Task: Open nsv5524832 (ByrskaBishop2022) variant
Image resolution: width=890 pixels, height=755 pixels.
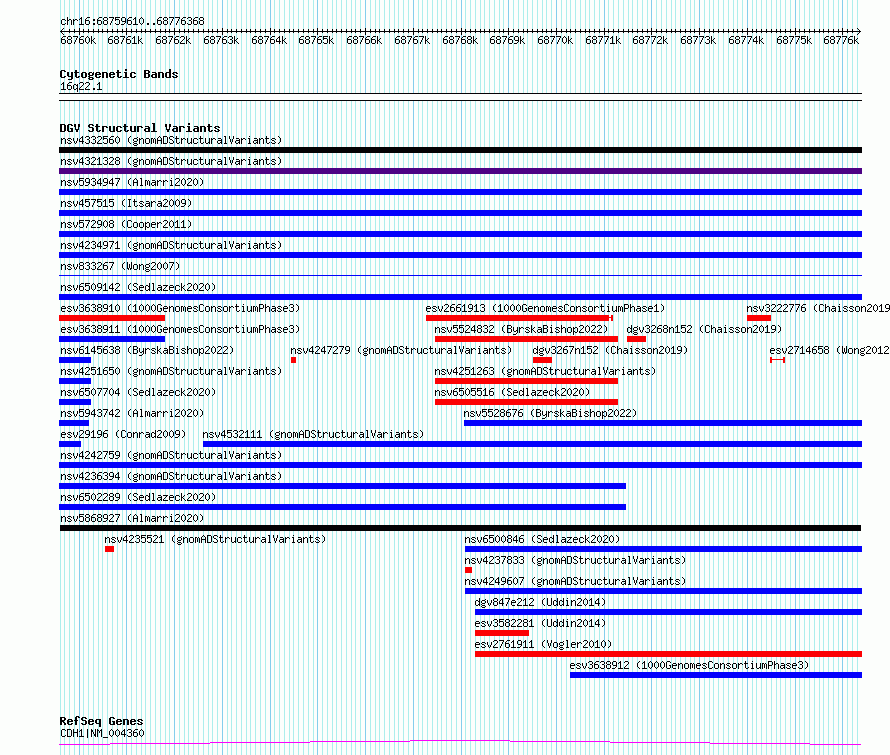Action: tap(521, 329)
